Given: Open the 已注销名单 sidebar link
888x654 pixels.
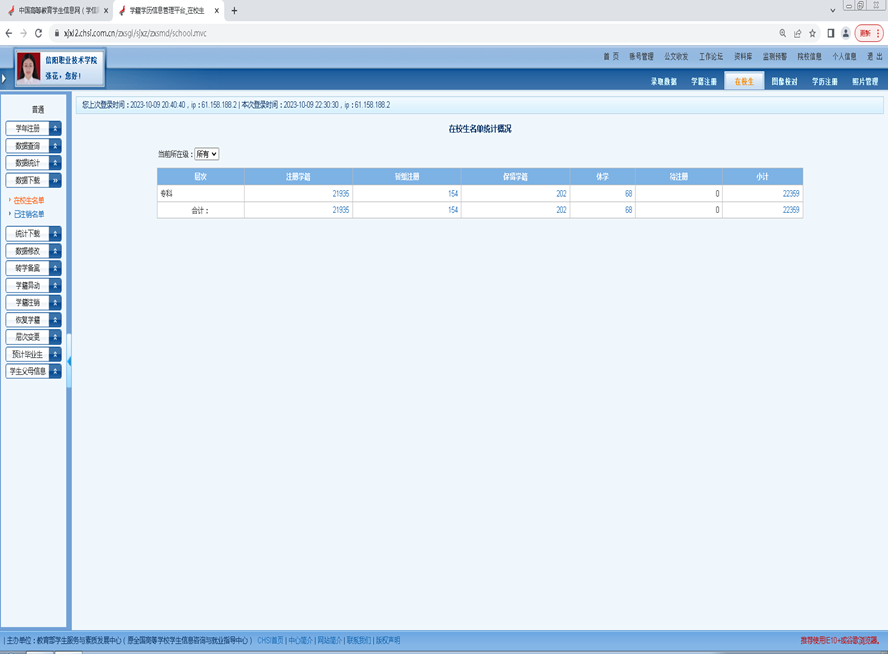Looking at the screenshot, I should pyautogui.click(x=29, y=214).
